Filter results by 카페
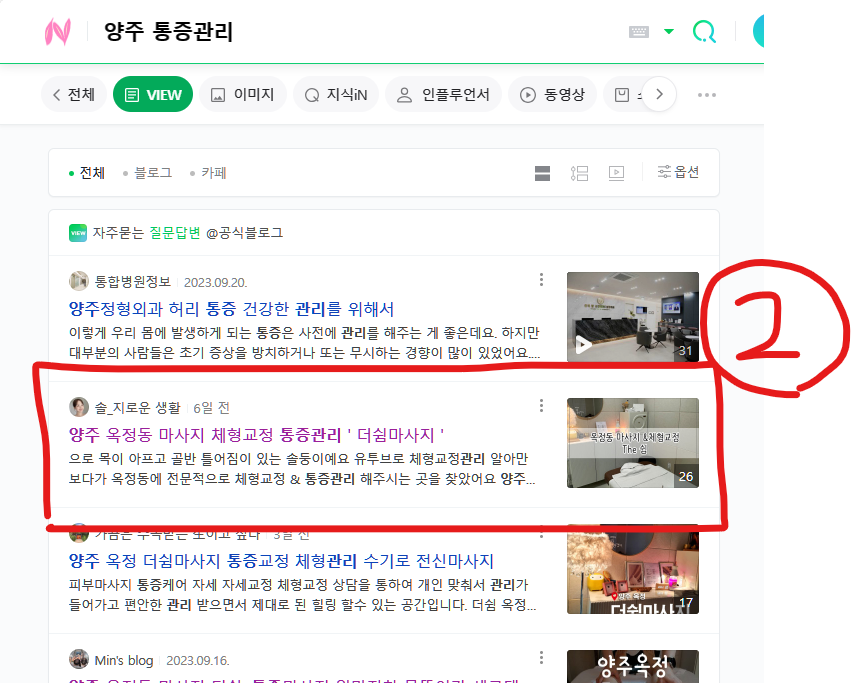This screenshot has height=683, width=852. (x=208, y=173)
